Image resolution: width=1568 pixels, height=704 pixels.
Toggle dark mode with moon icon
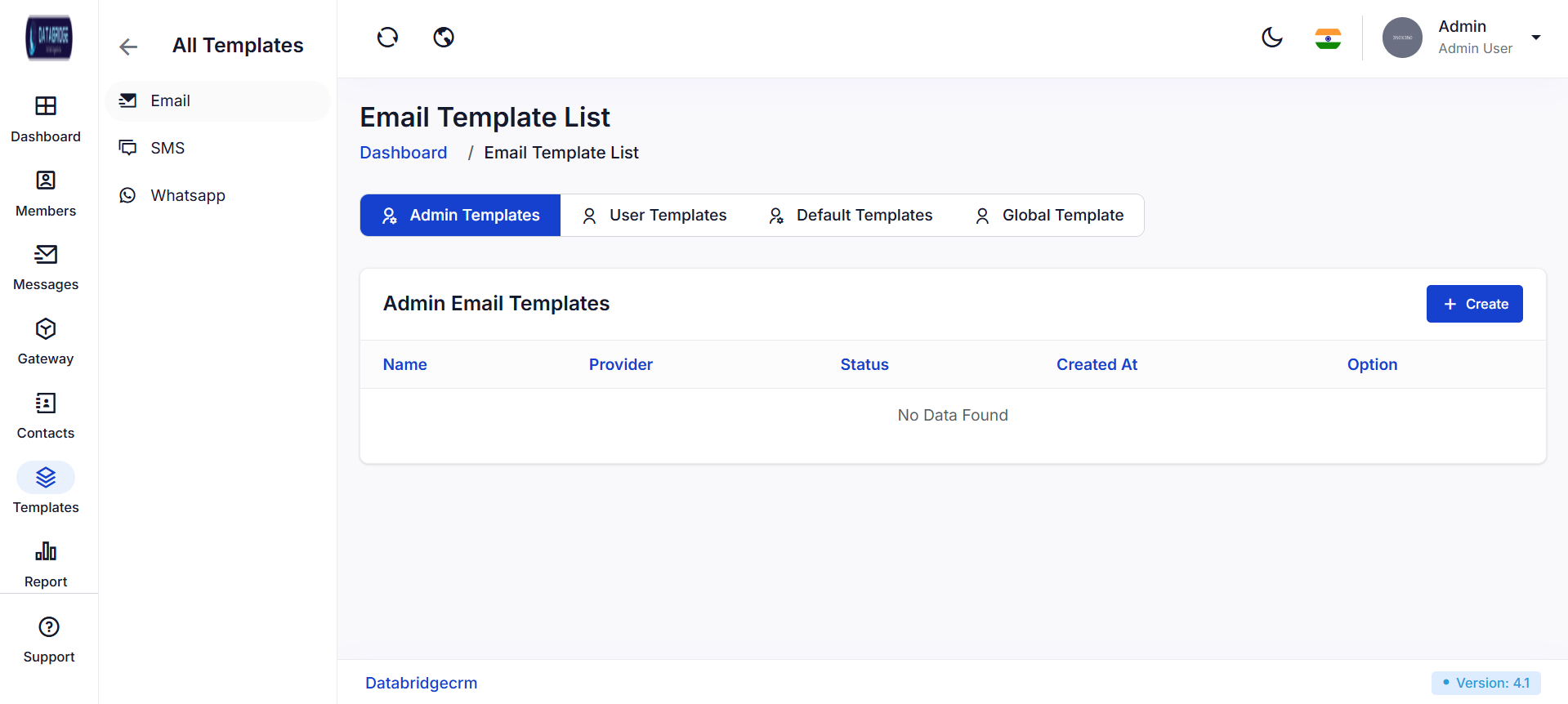pos(1272,38)
